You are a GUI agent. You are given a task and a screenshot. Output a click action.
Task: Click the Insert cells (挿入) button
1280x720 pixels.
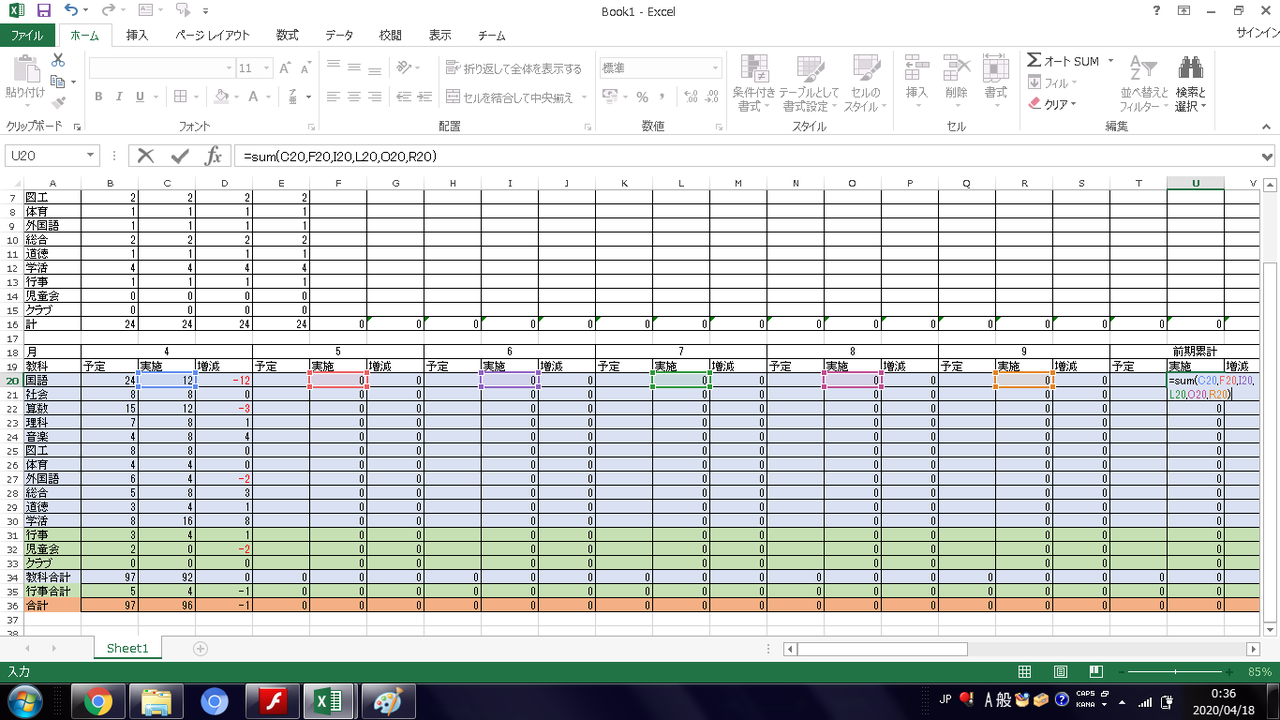tap(917, 79)
